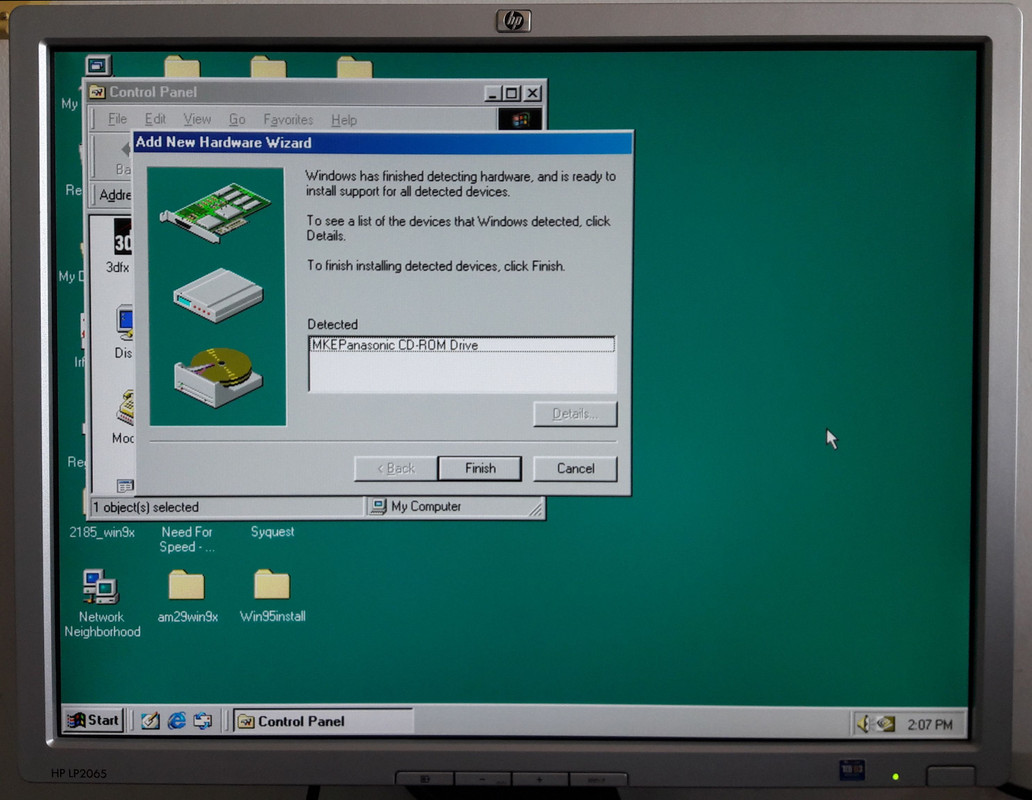Click the 1 object(s) selected status text
1032x800 pixels.
point(145,507)
